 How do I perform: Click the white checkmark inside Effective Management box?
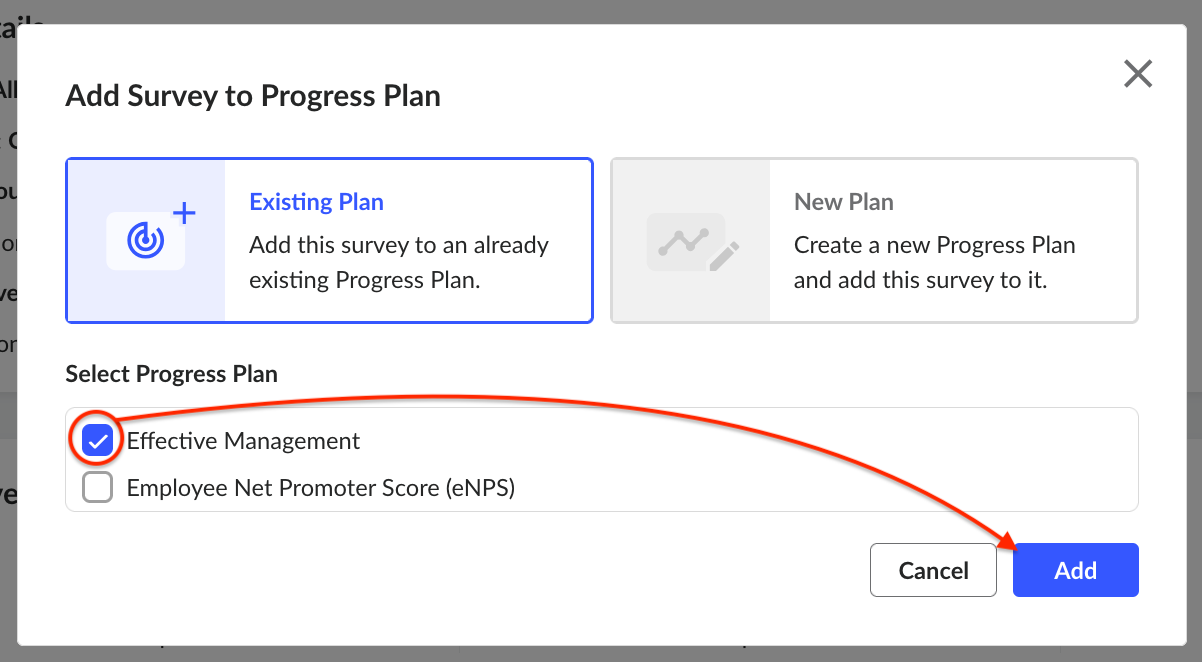point(97,441)
